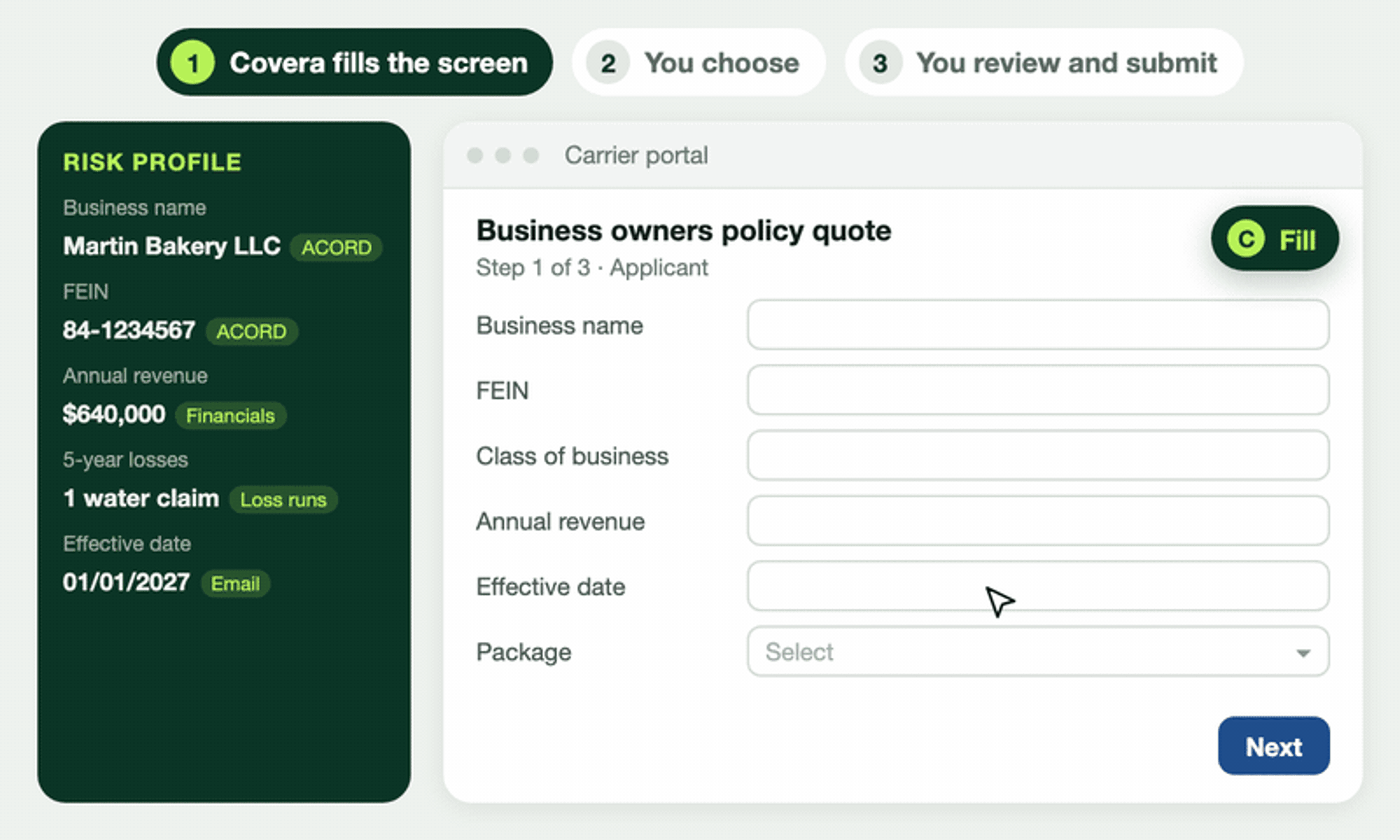Select the 'You choose' step tab

[698, 62]
